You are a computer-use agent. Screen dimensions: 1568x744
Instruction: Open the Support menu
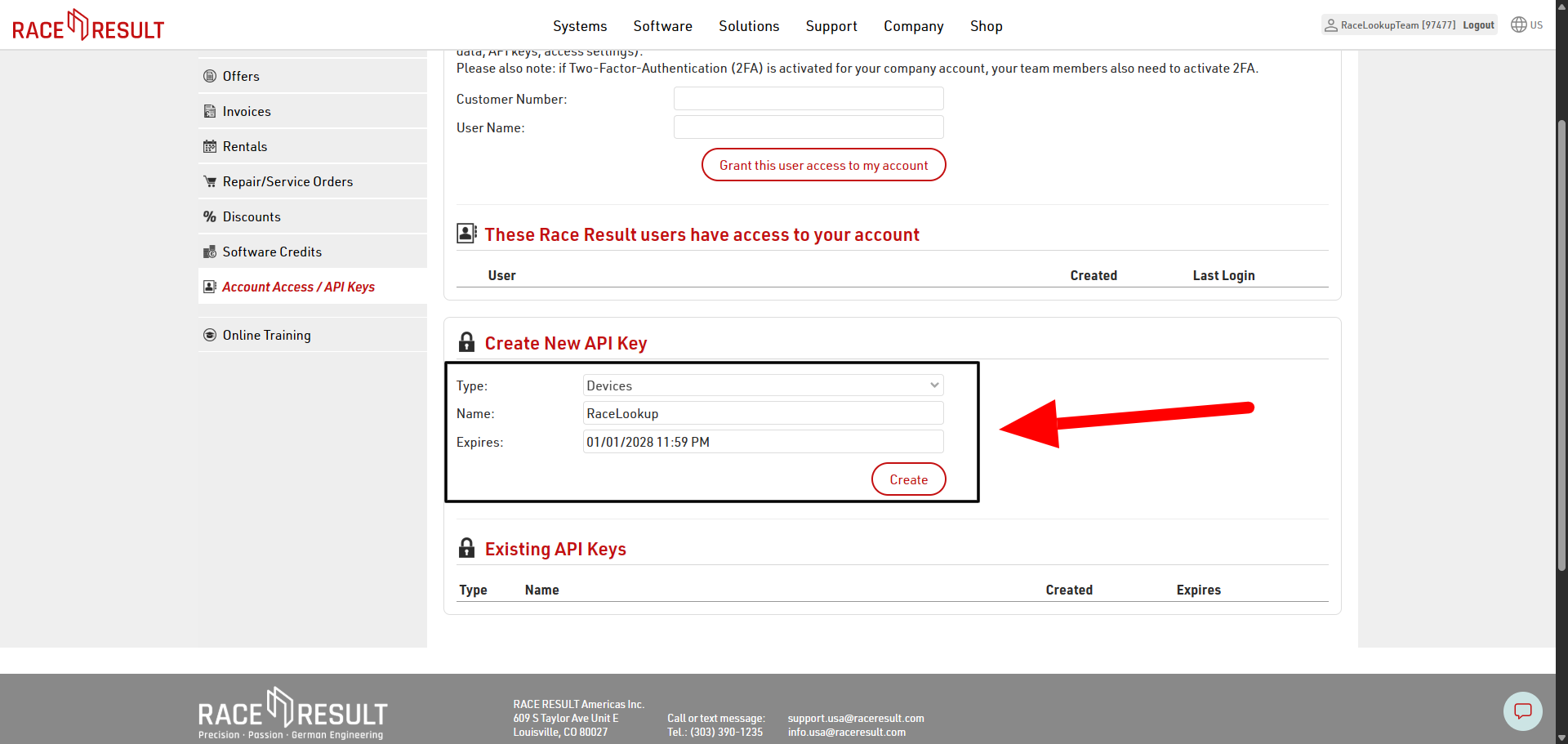pos(831,26)
